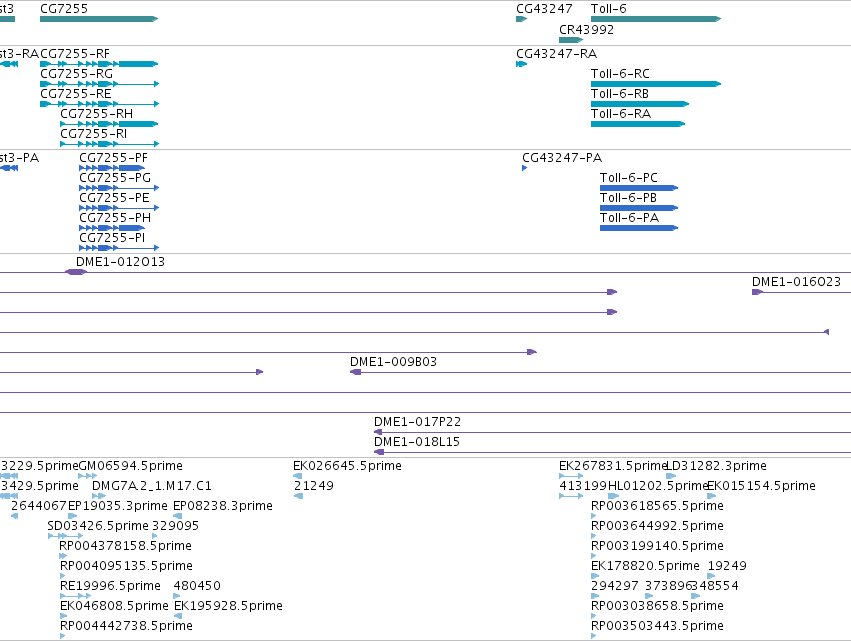Select EST HL01202.5prime
The image size is (851, 641).
613,496
